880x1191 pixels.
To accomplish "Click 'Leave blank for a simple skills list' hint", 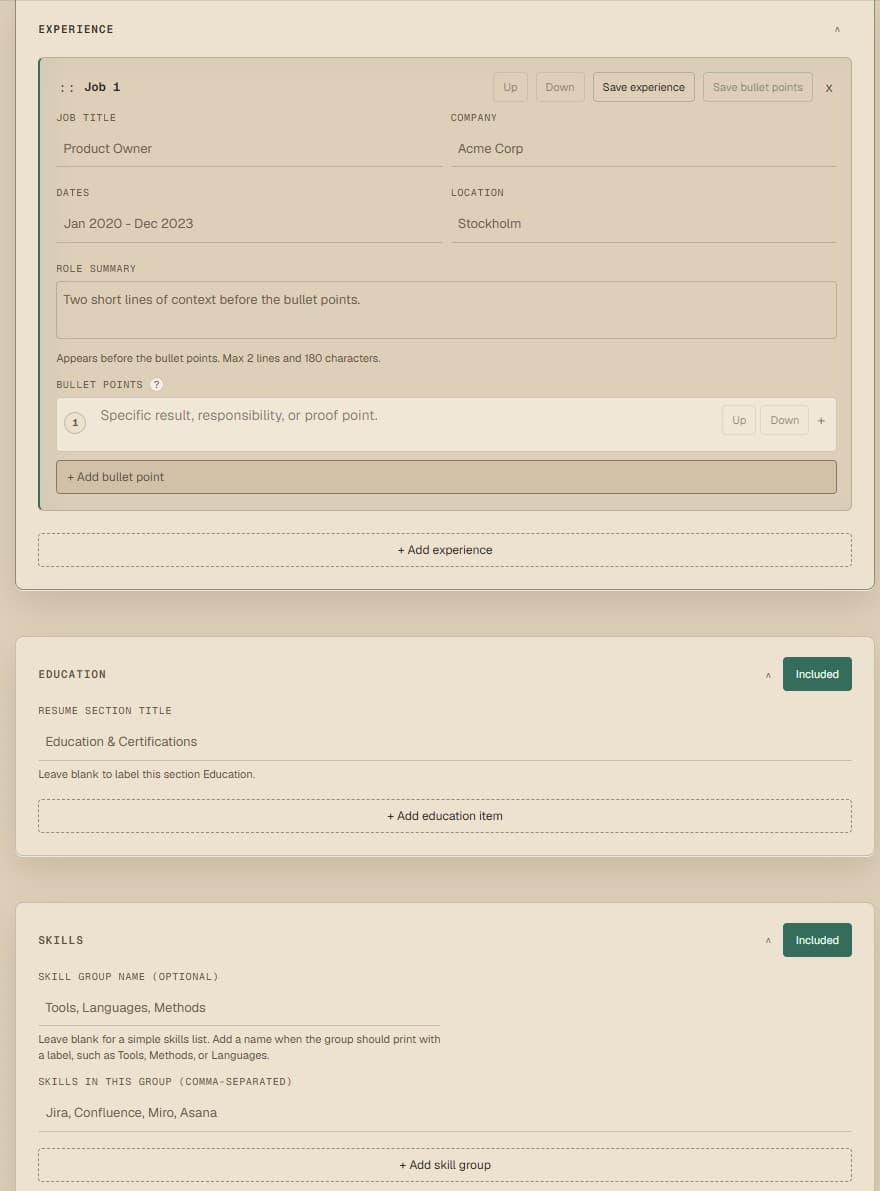I will [x=239, y=1047].
